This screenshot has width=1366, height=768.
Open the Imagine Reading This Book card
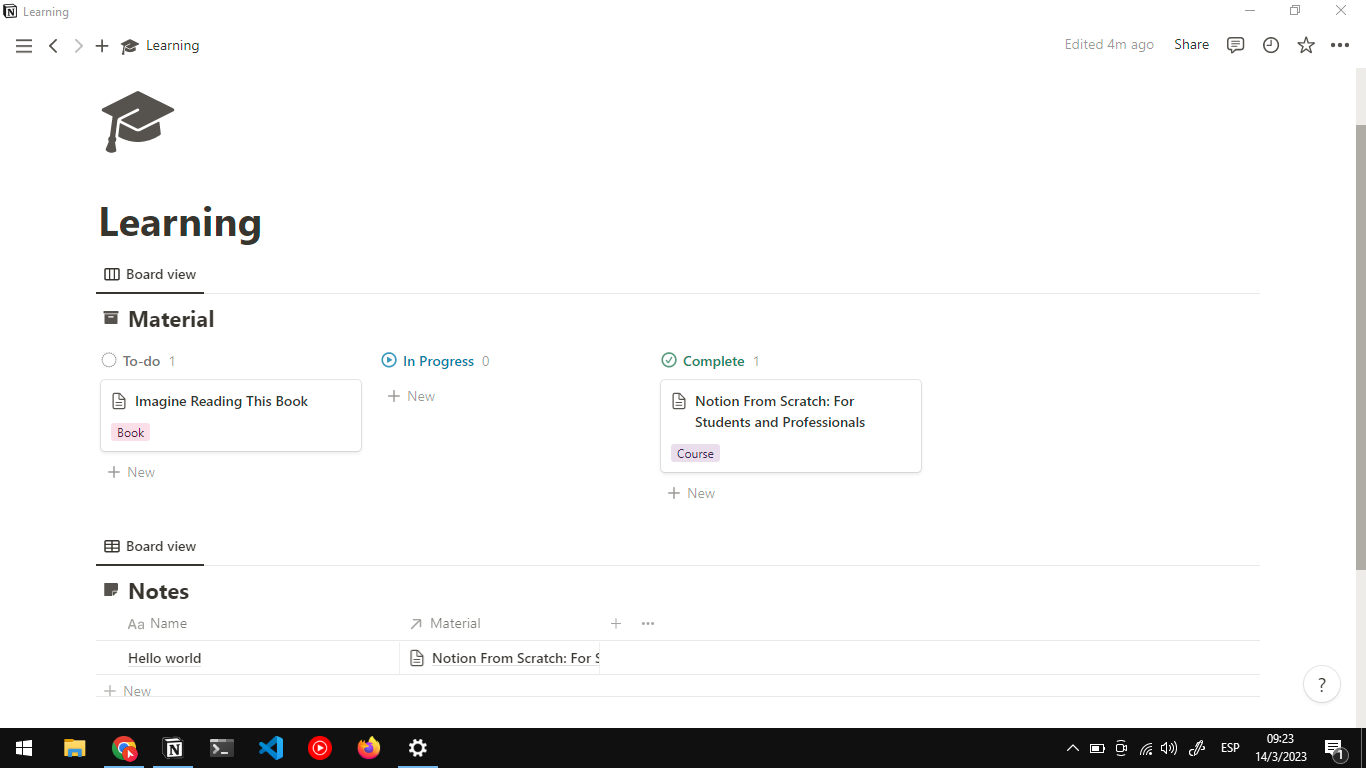coord(231,415)
